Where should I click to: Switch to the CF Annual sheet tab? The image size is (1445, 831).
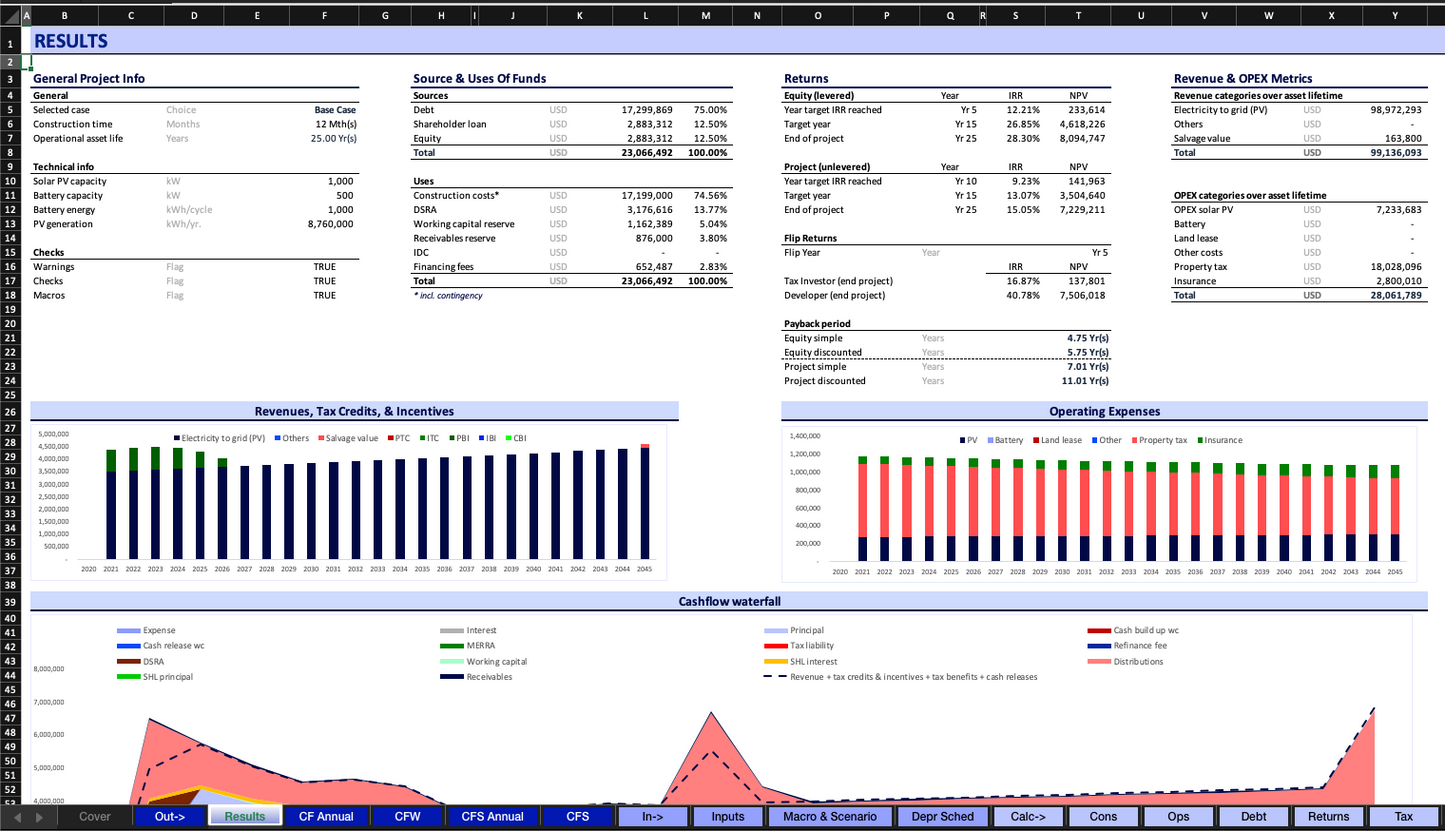pyautogui.click(x=326, y=816)
